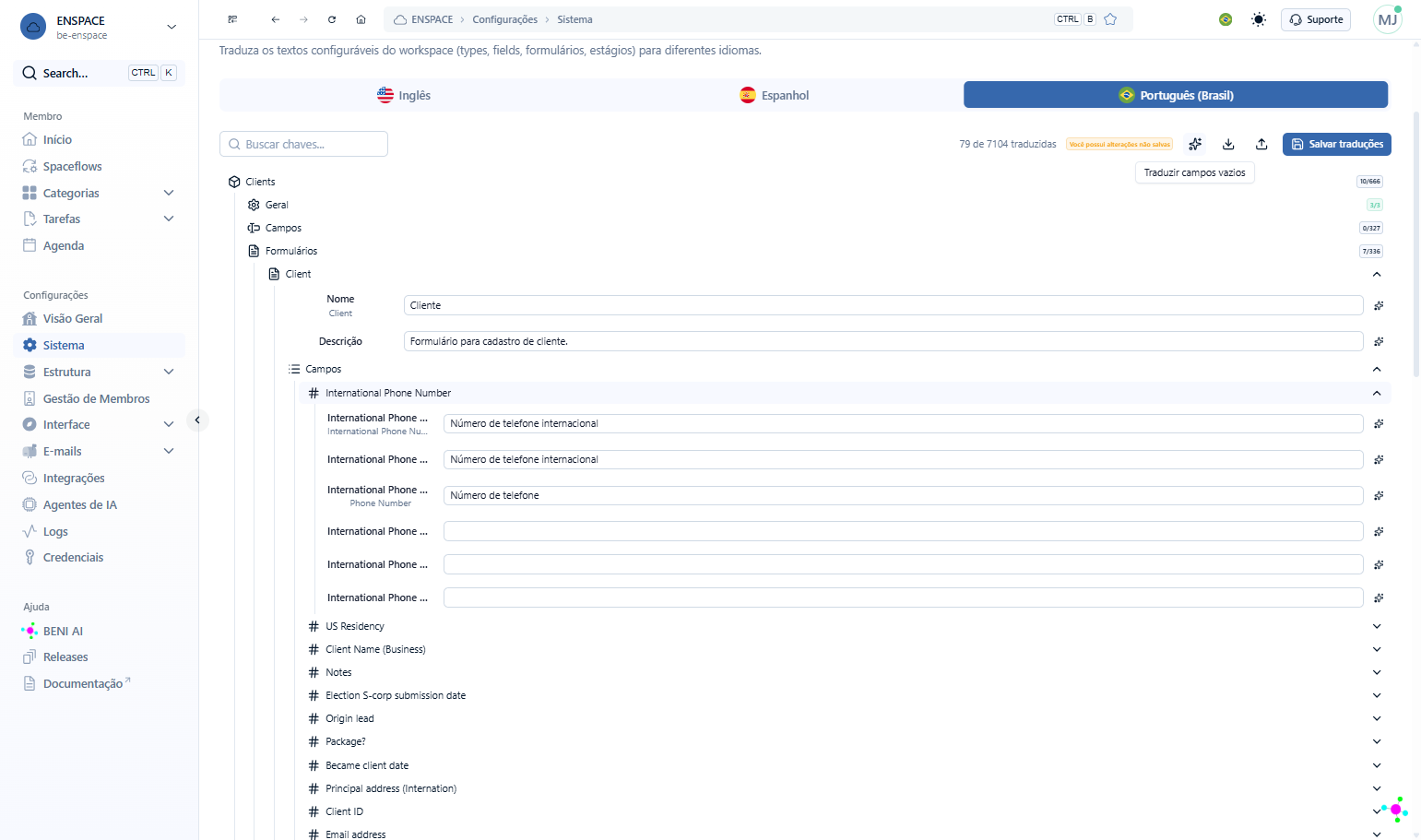
Task: Collapse the International Phone Number field group
Action: point(1377,393)
